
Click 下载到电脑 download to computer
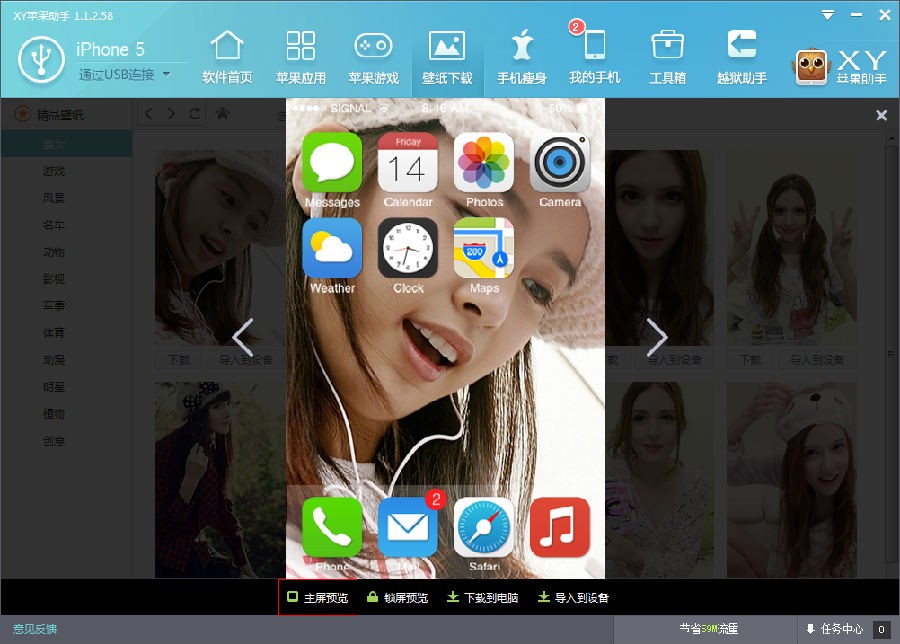click(482, 598)
